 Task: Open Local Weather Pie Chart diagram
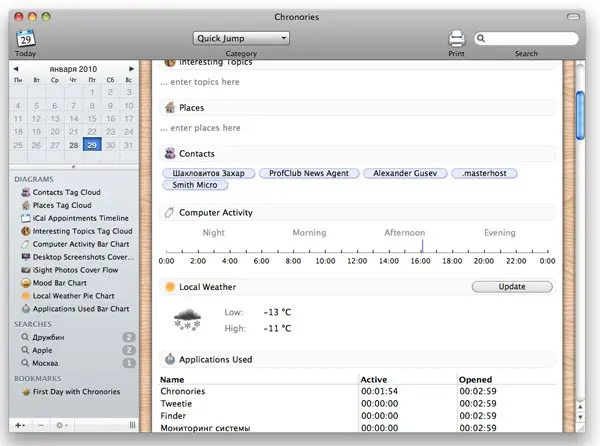[x=73, y=296]
